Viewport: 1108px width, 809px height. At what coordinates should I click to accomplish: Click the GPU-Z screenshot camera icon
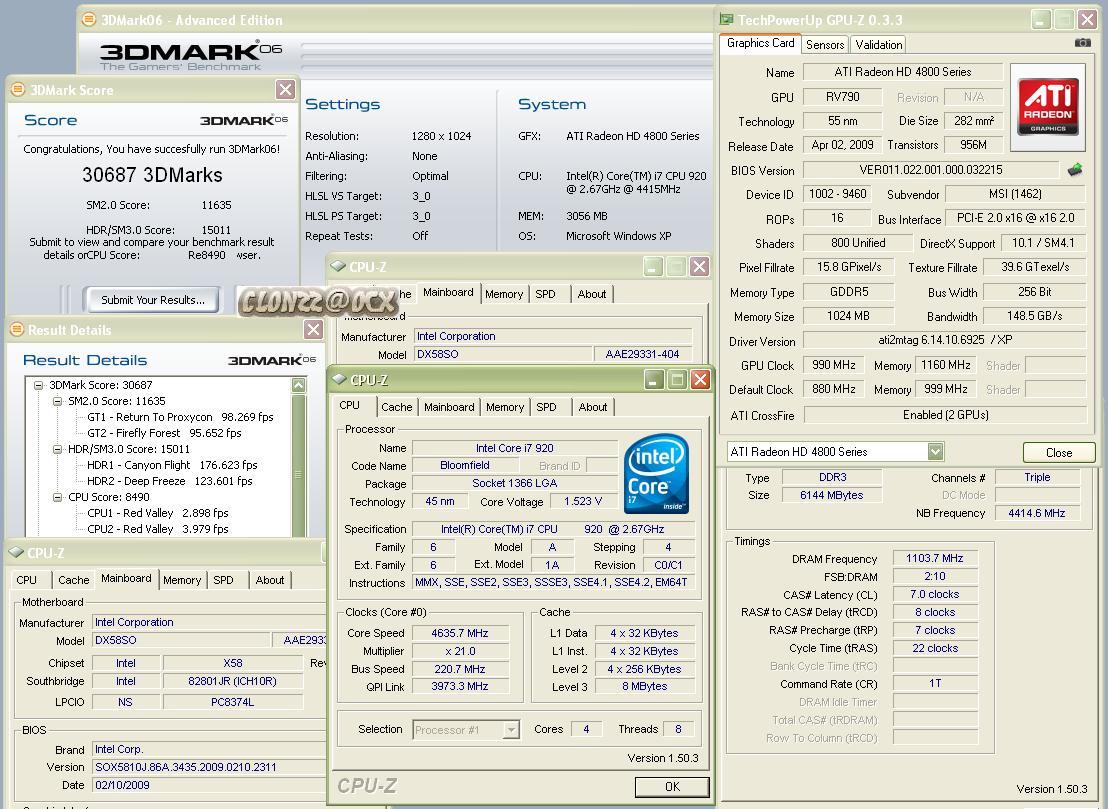coord(1083,43)
